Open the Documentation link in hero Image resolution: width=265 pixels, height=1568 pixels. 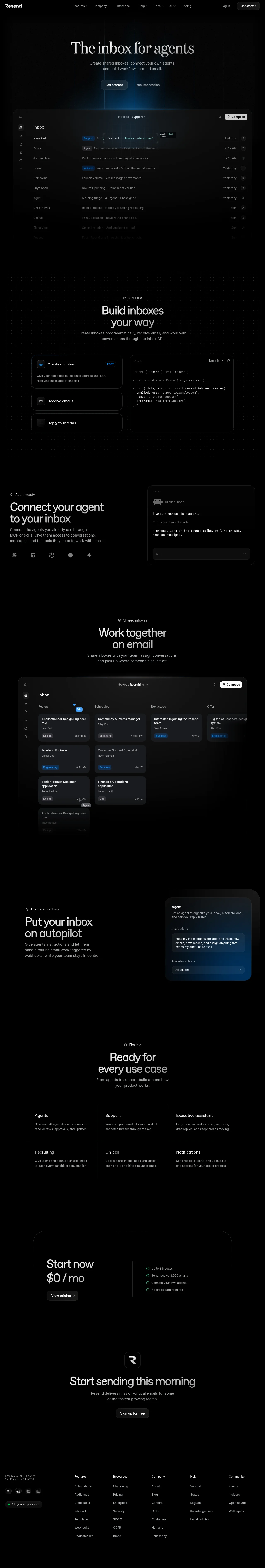pyautogui.click(x=147, y=85)
